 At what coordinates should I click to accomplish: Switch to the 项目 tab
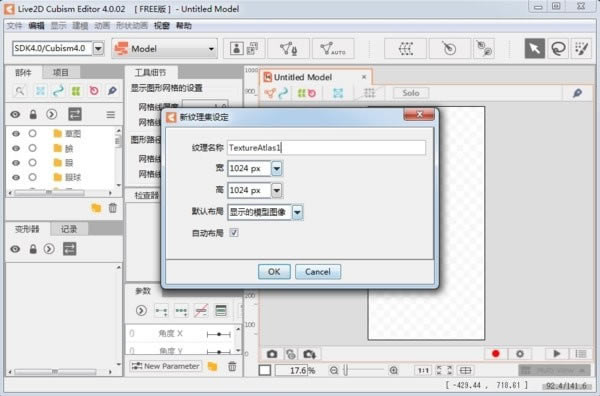click(61, 72)
